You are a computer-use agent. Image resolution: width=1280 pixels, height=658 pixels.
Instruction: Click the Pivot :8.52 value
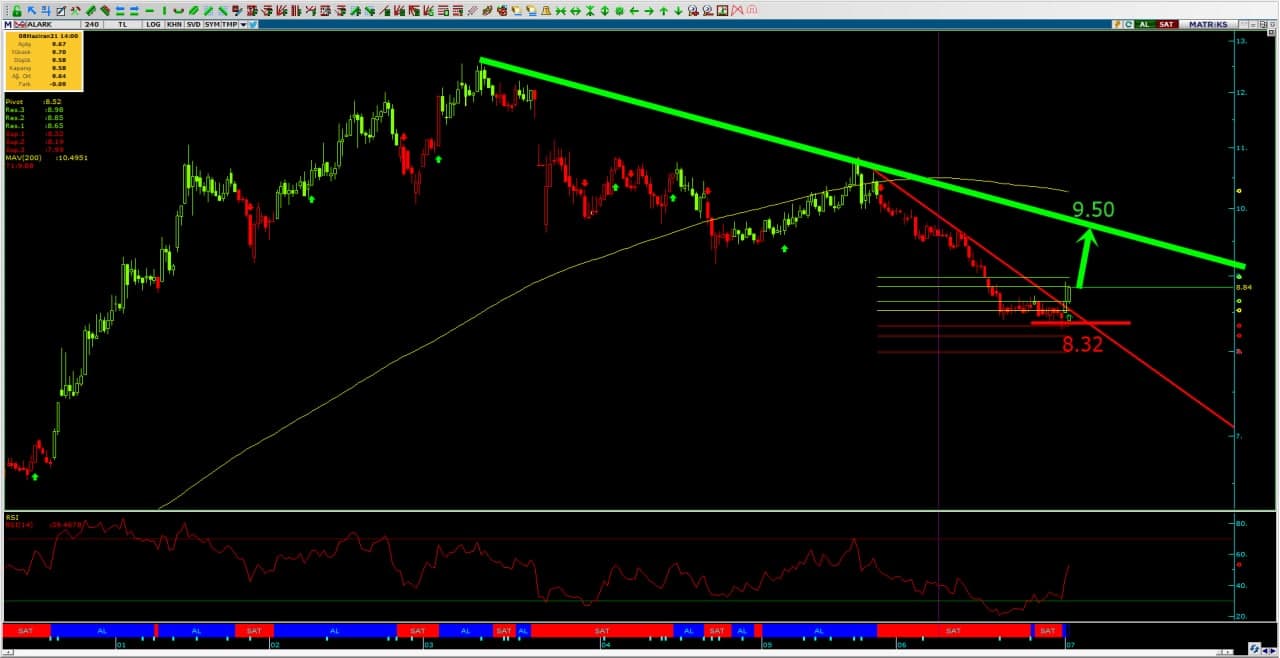34,101
